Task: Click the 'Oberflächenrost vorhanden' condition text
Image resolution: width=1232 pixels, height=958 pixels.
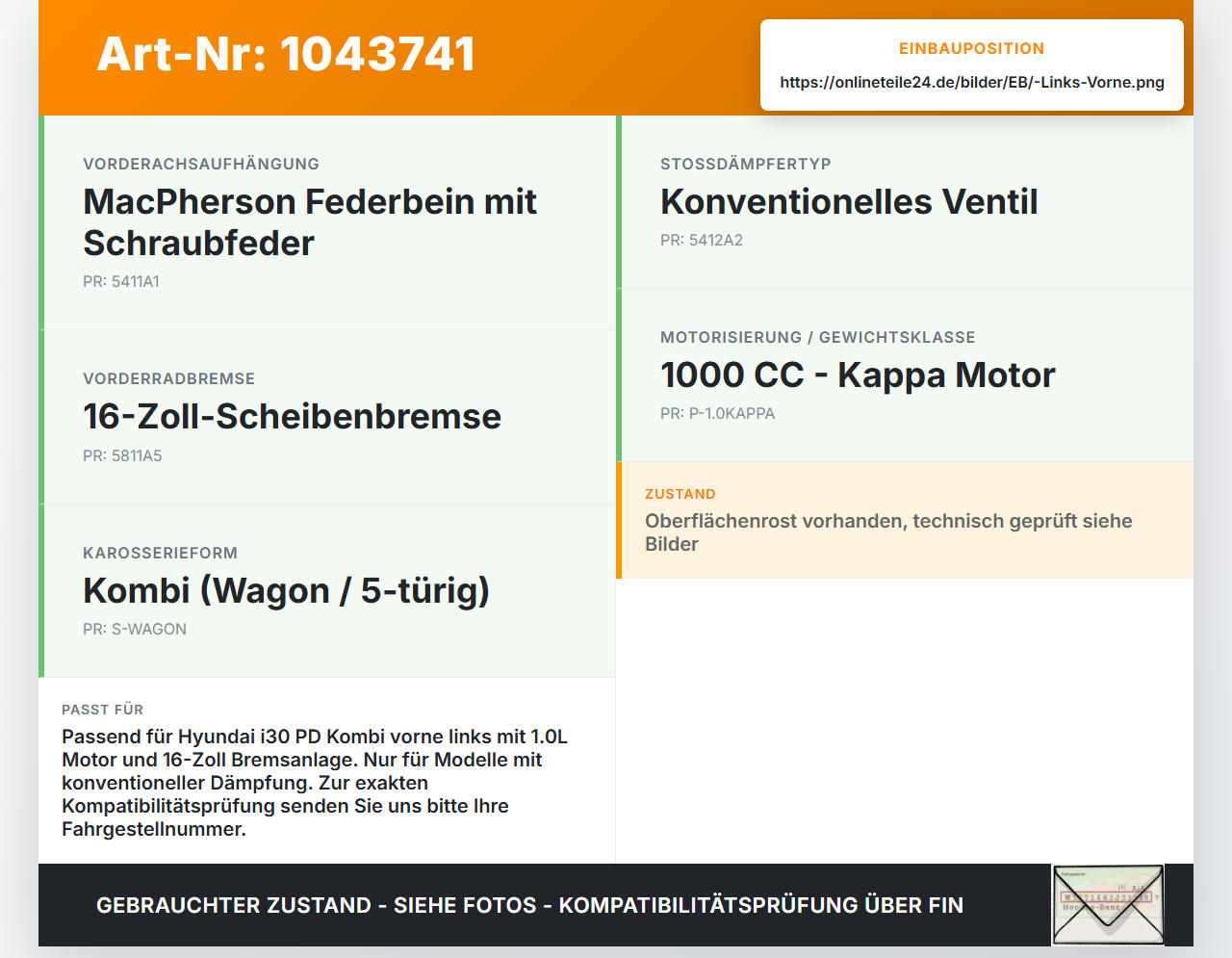Action: click(x=888, y=532)
